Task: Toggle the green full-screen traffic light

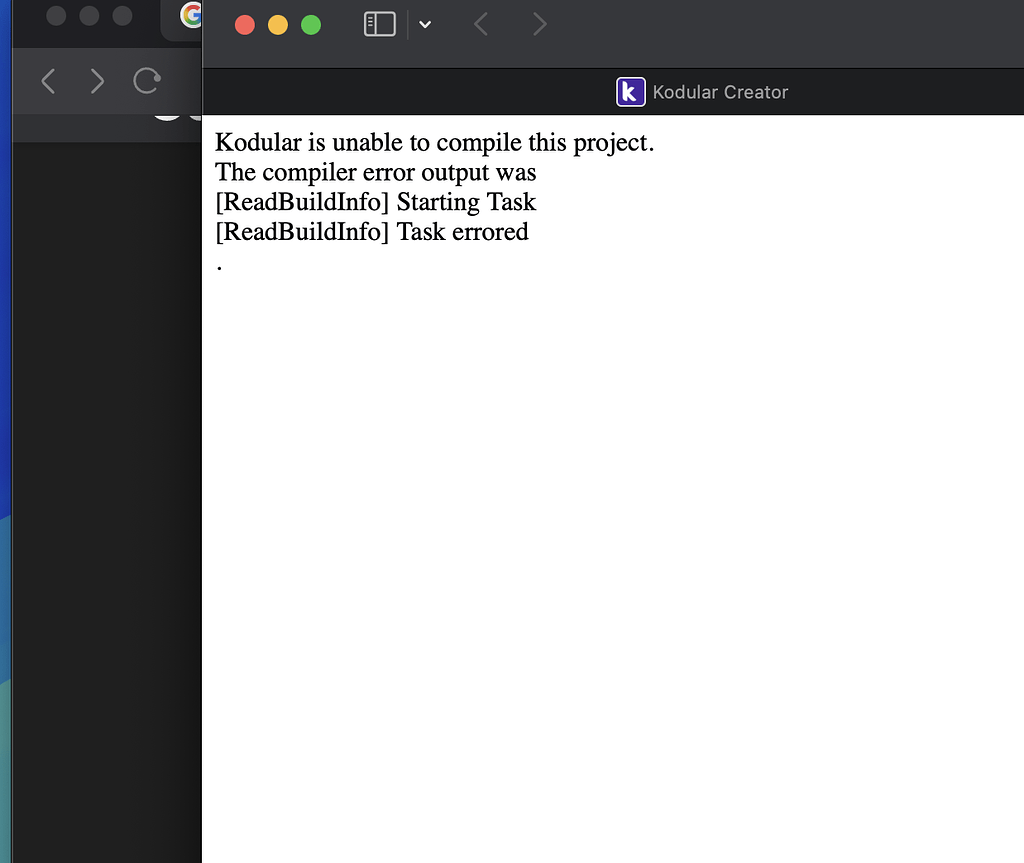Action: pyautogui.click(x=310, y=25)
